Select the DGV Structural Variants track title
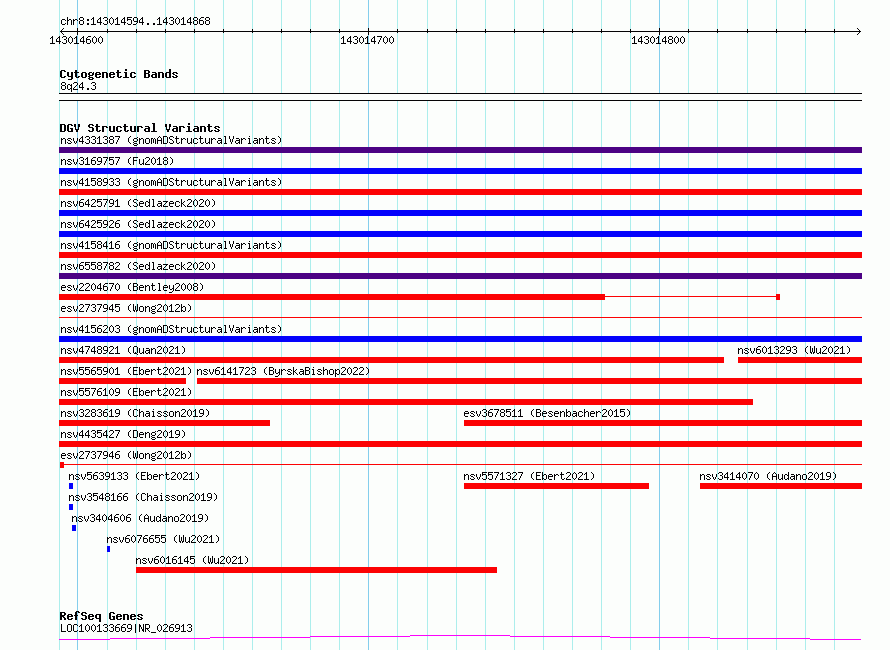The image size is (890, 650). (x=140, y=128)
